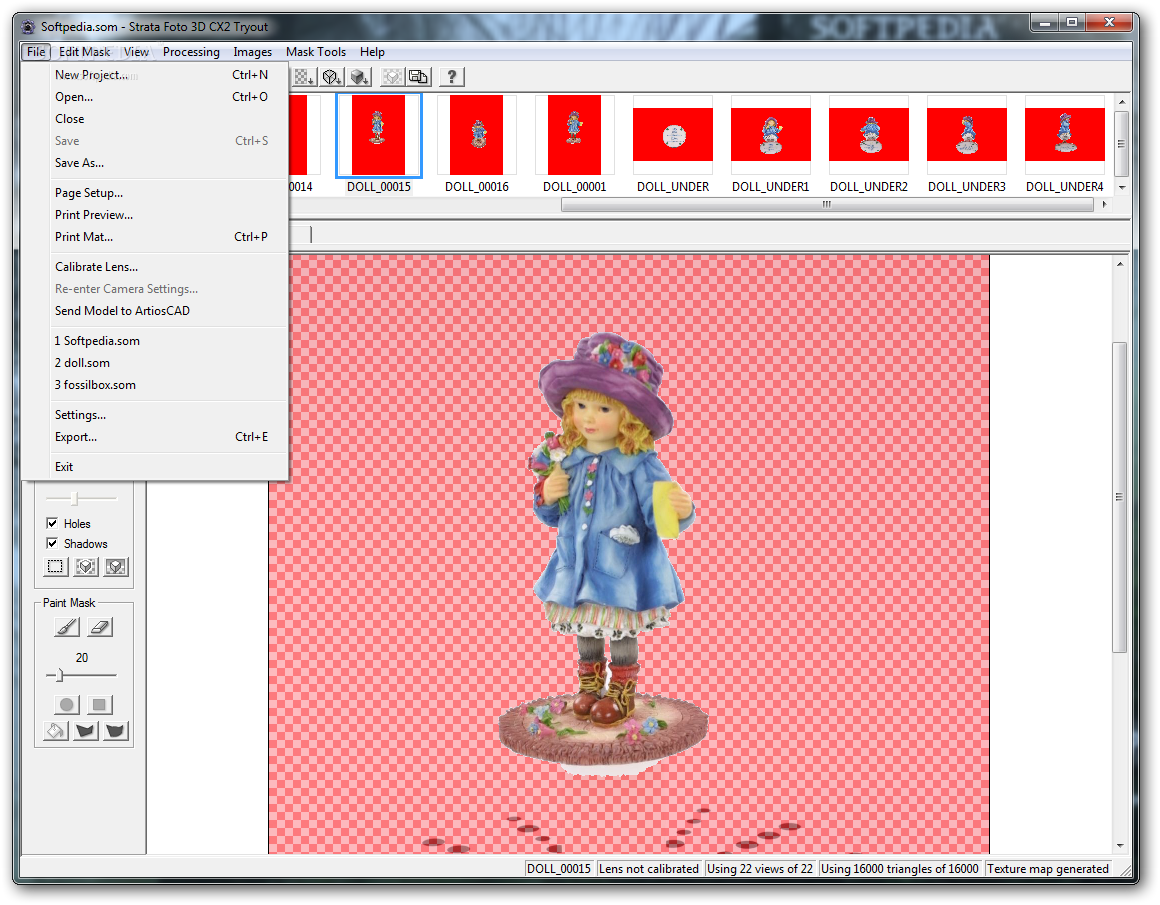Open the File menu

coord(36,52)
